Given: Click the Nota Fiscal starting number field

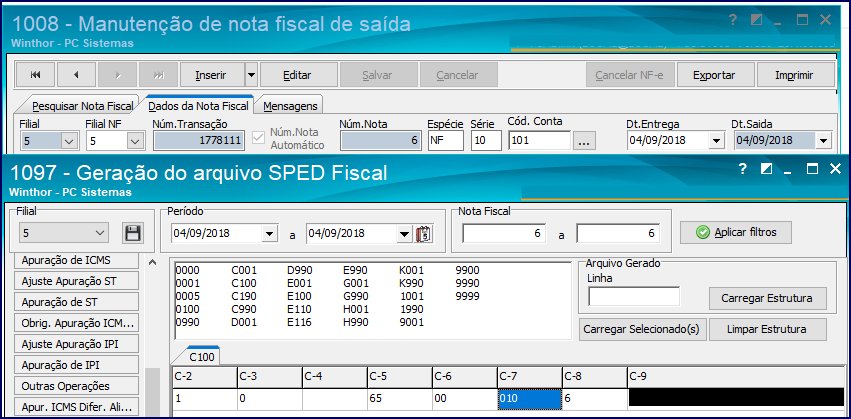Looking at the screenshot, I should tap(504, 233).
